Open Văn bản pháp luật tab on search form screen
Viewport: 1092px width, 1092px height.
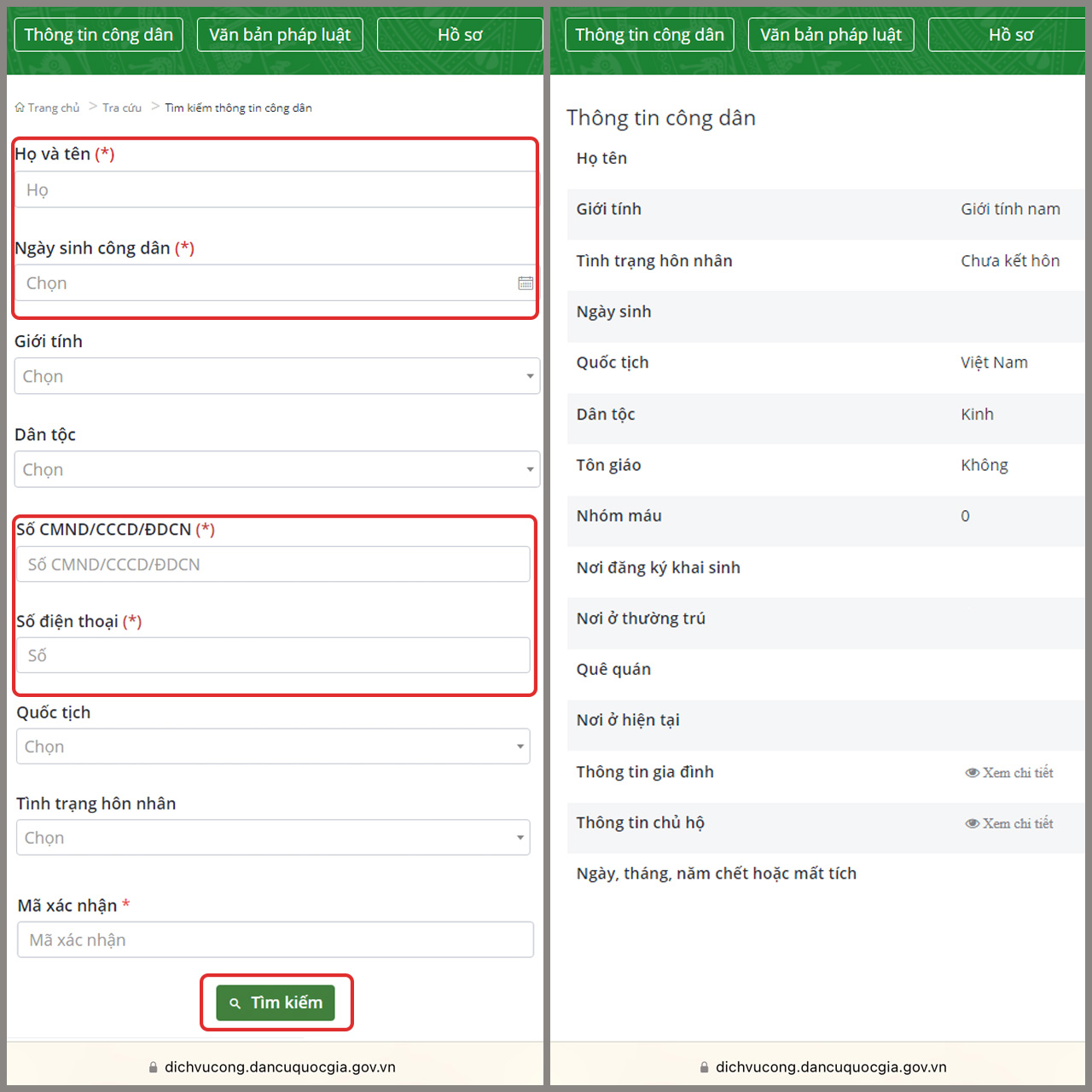coord(280,35)
